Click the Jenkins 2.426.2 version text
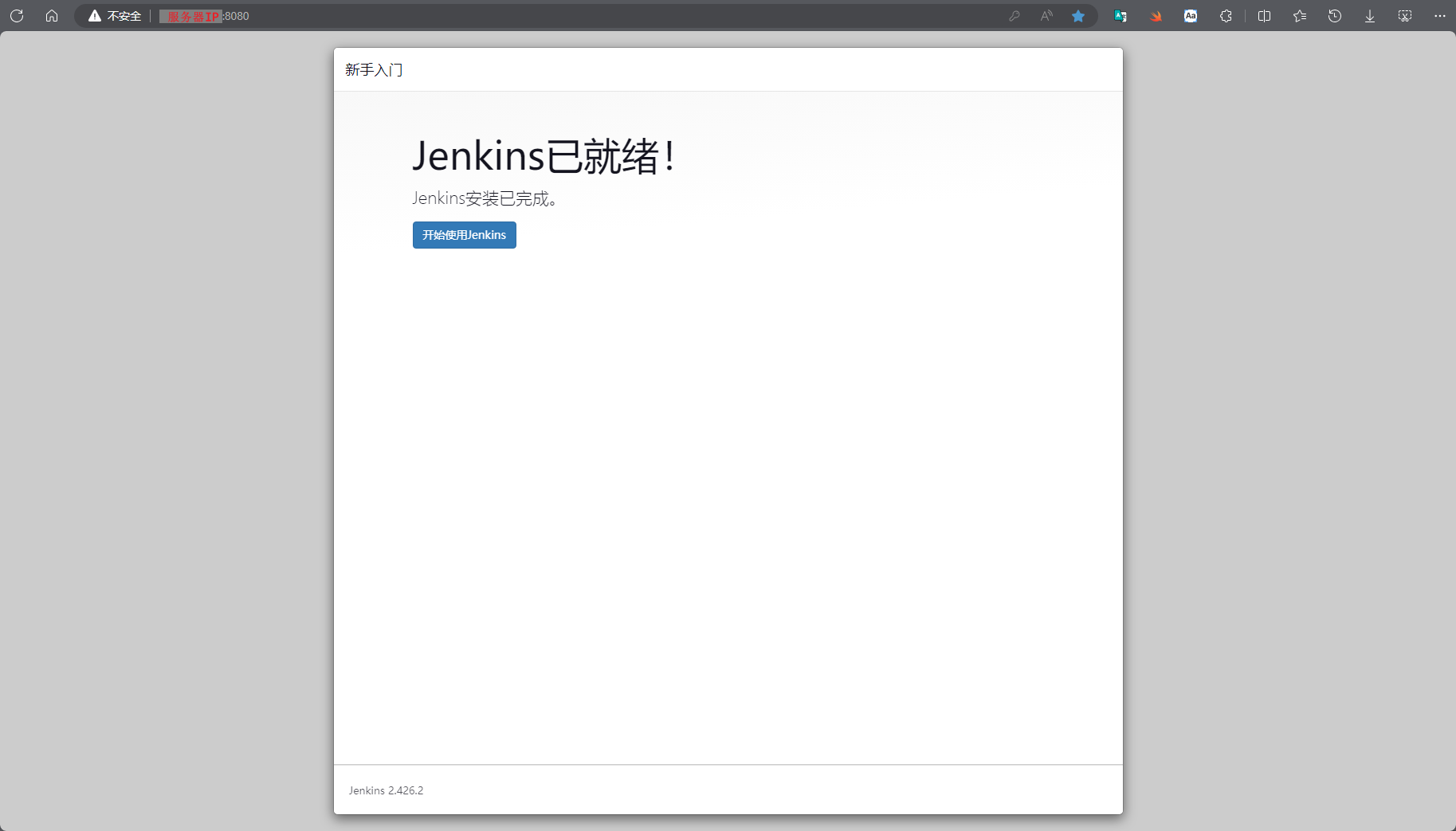The width and height of the screenshot is (1456, 831). pyautogui.click(x=387, y=790)
